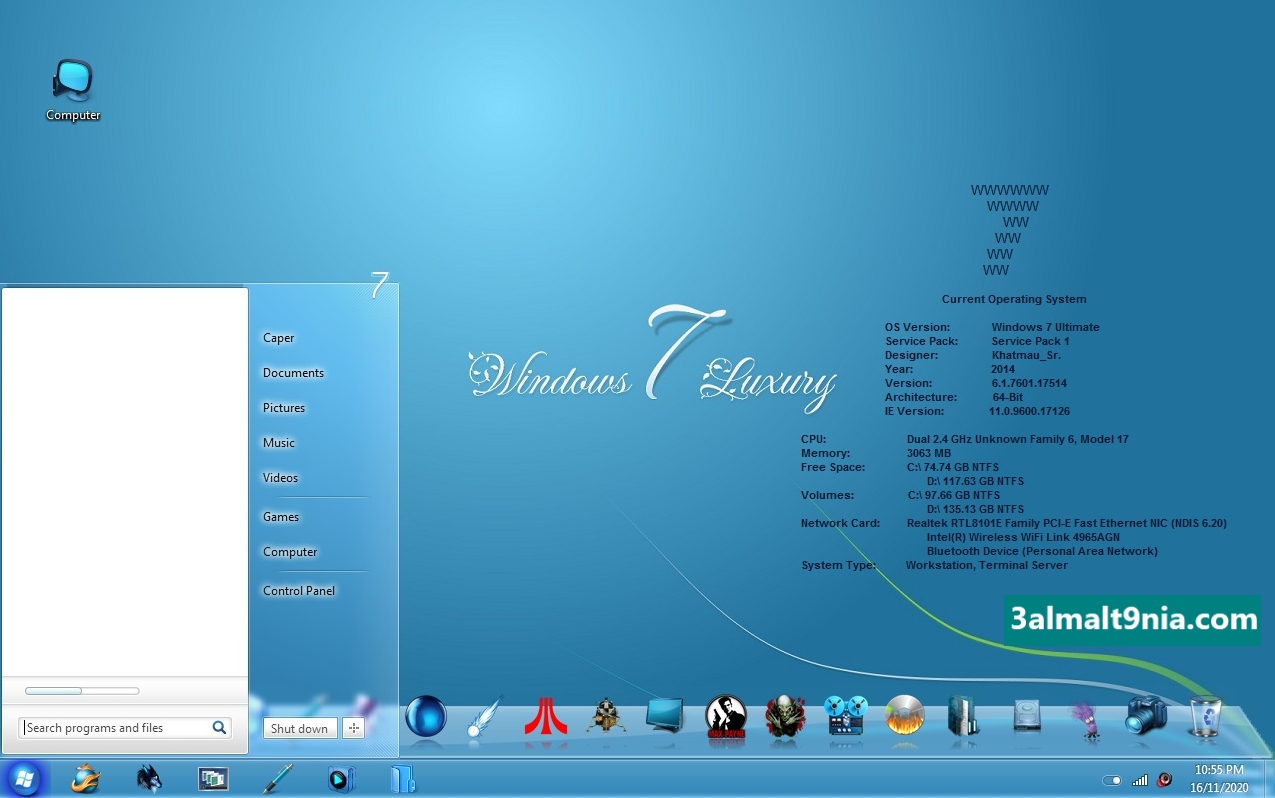
Task: Launch the orange browser taskbar icon
Action: coord(85,778)
